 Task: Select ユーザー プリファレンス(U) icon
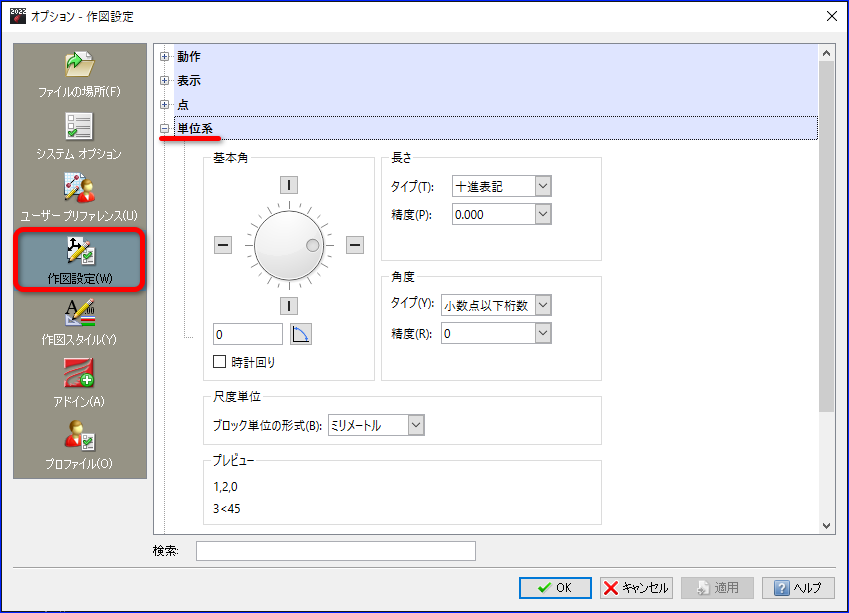coord(80,198)
